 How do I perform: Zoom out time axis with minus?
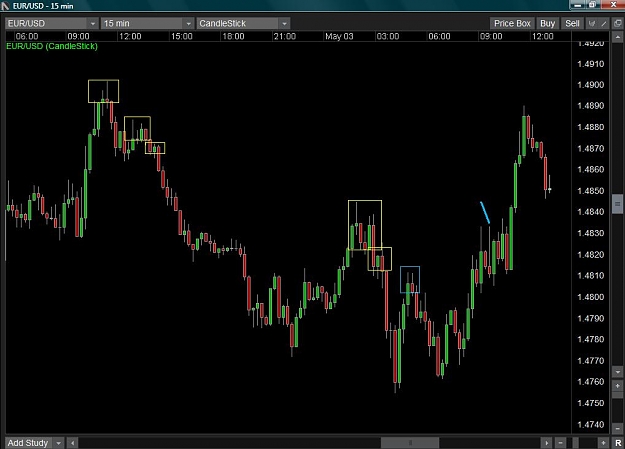pyautogui.click(x=560, y=443)
